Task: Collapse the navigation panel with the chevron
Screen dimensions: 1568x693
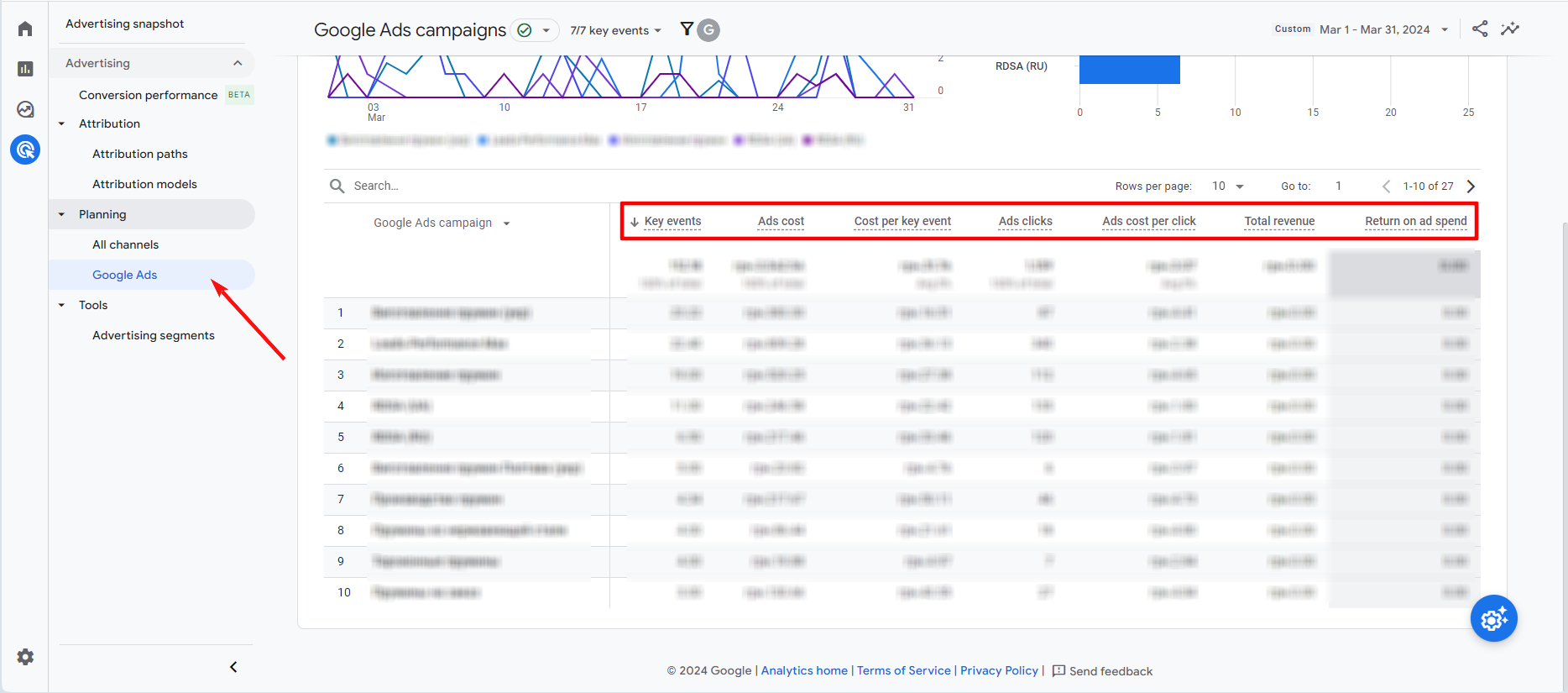Action: pos(233,667)
